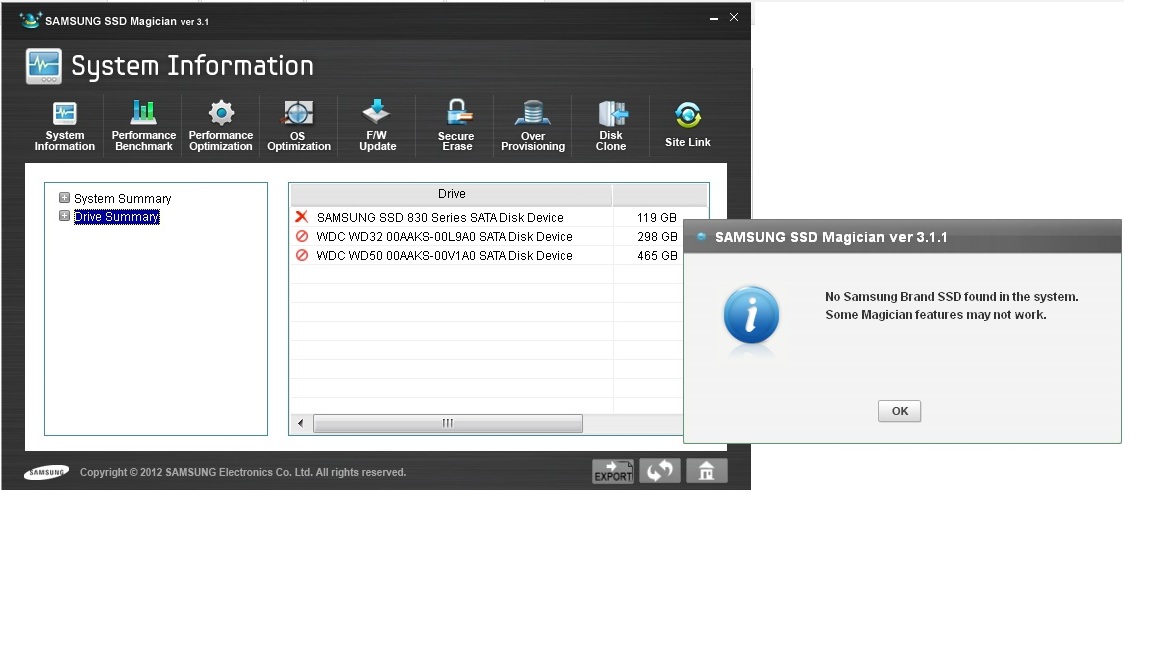The image size is (1152, 648).
Task: Select the Drive Summary tree item
Action: point(116,217)
